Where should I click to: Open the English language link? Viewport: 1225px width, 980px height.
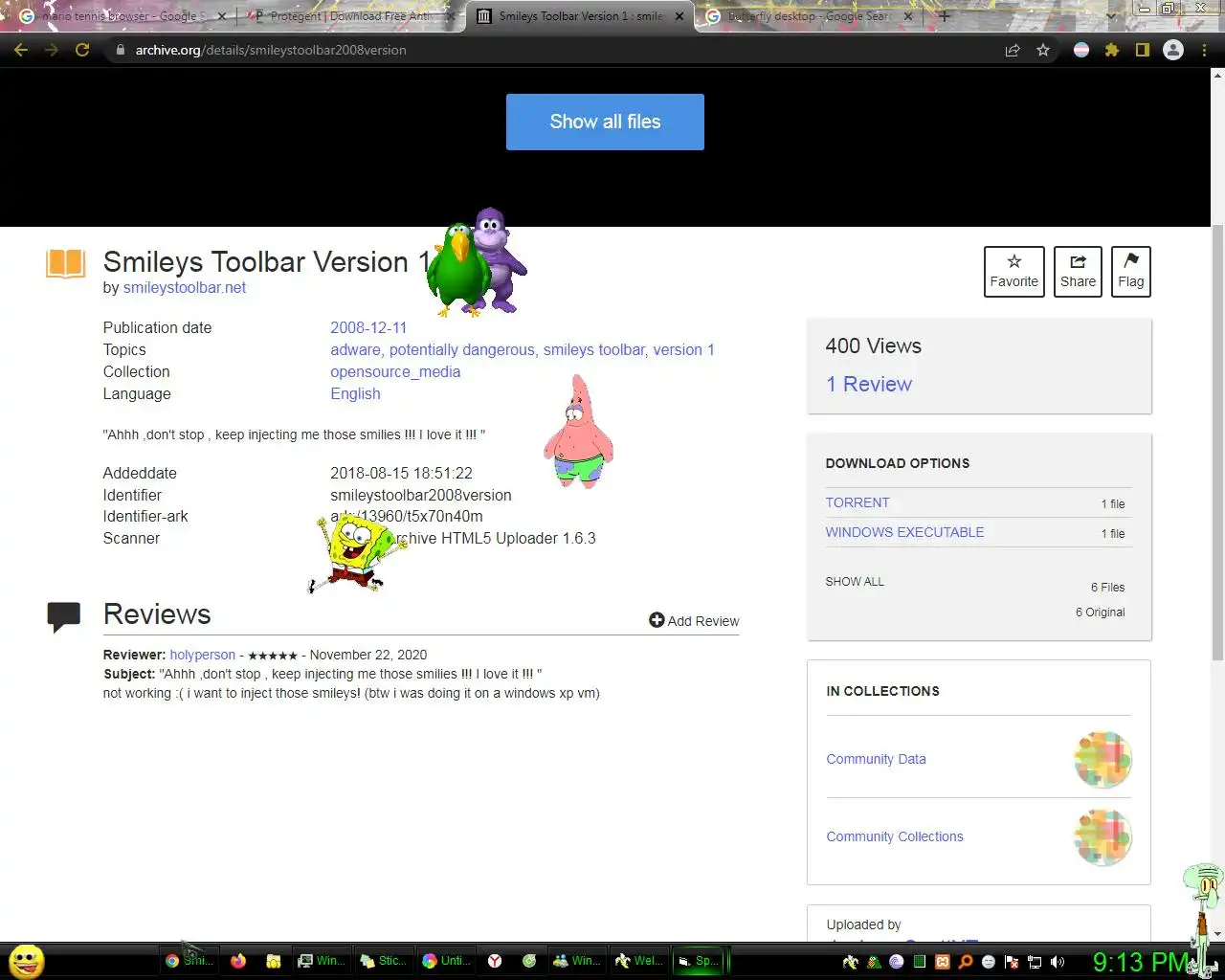[355, 393]
